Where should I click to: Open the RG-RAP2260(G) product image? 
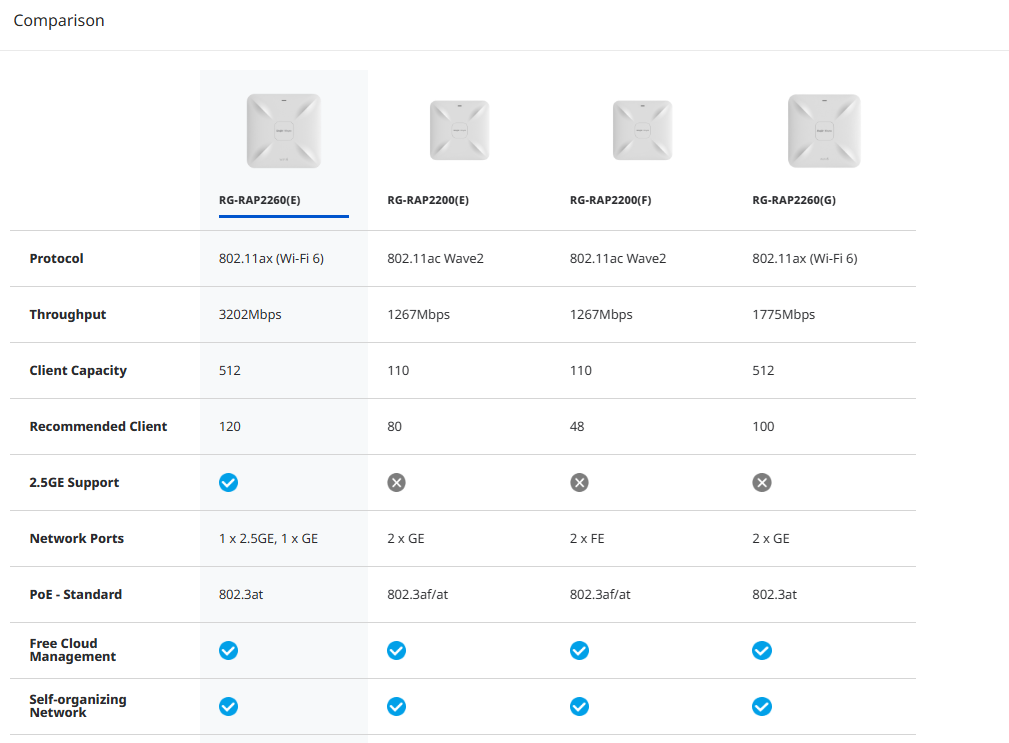824,131
